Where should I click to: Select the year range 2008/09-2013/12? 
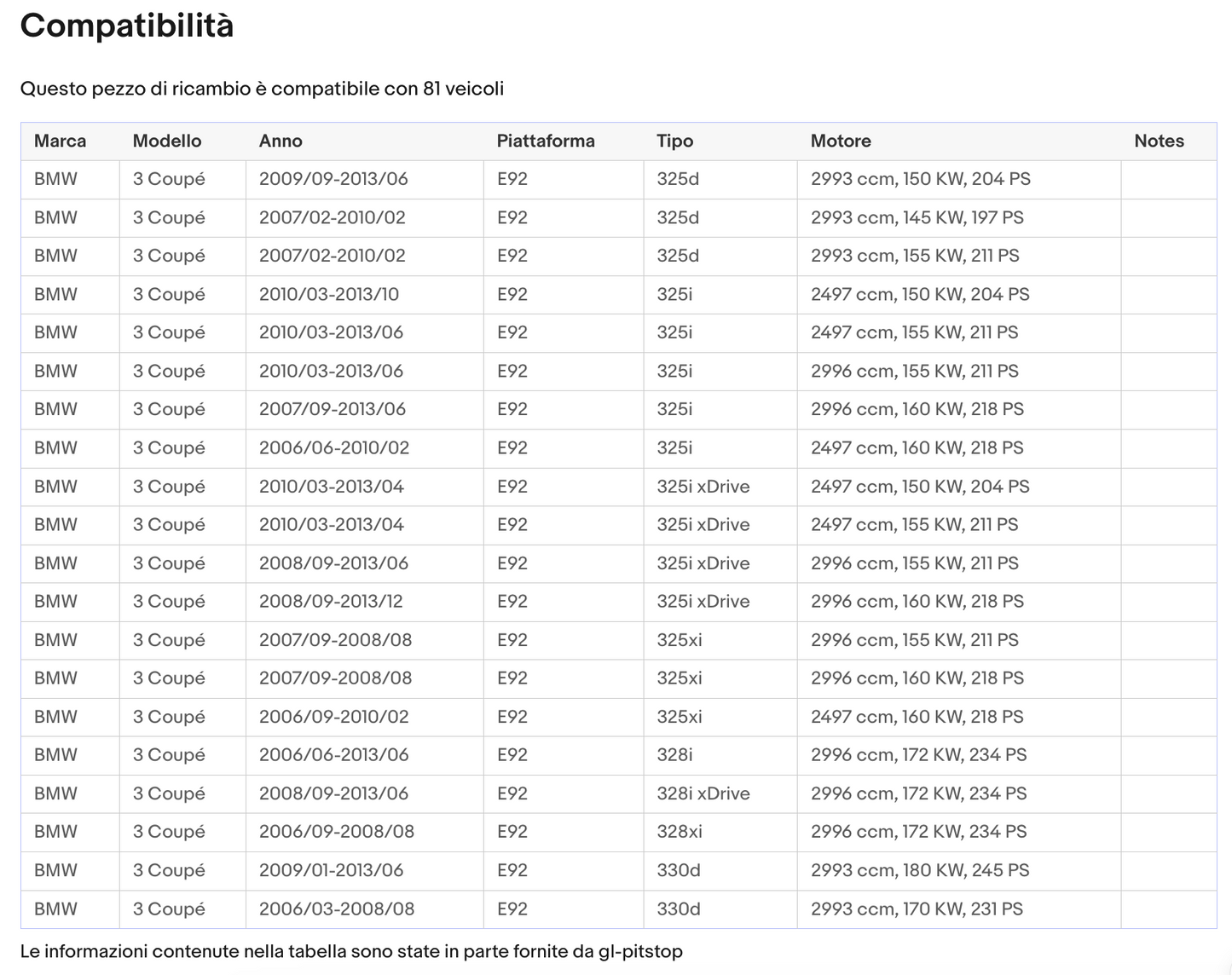pyautogui.click(x=330, y=602)
